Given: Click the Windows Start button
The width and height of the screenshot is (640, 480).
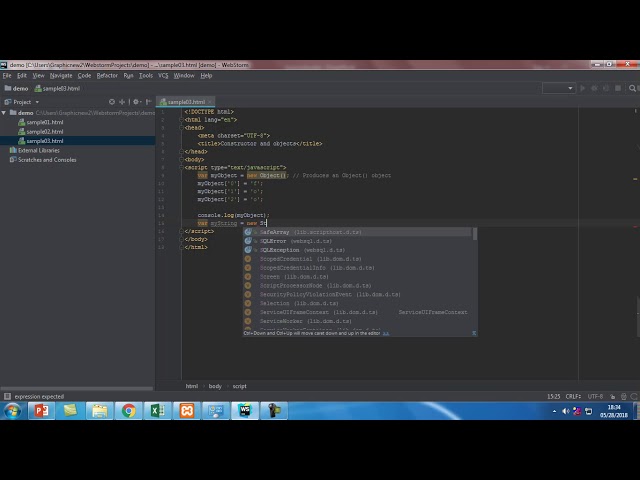Looking at the screenshot, I should coord(13,411).
